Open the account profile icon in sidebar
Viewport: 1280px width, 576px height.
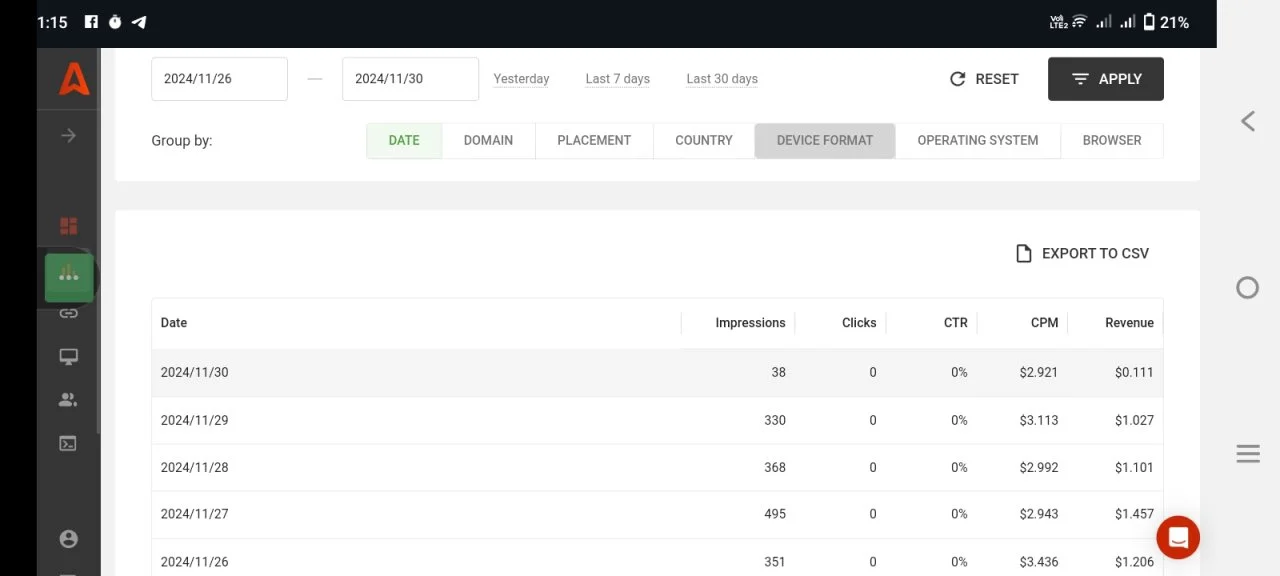coord(68,539)
